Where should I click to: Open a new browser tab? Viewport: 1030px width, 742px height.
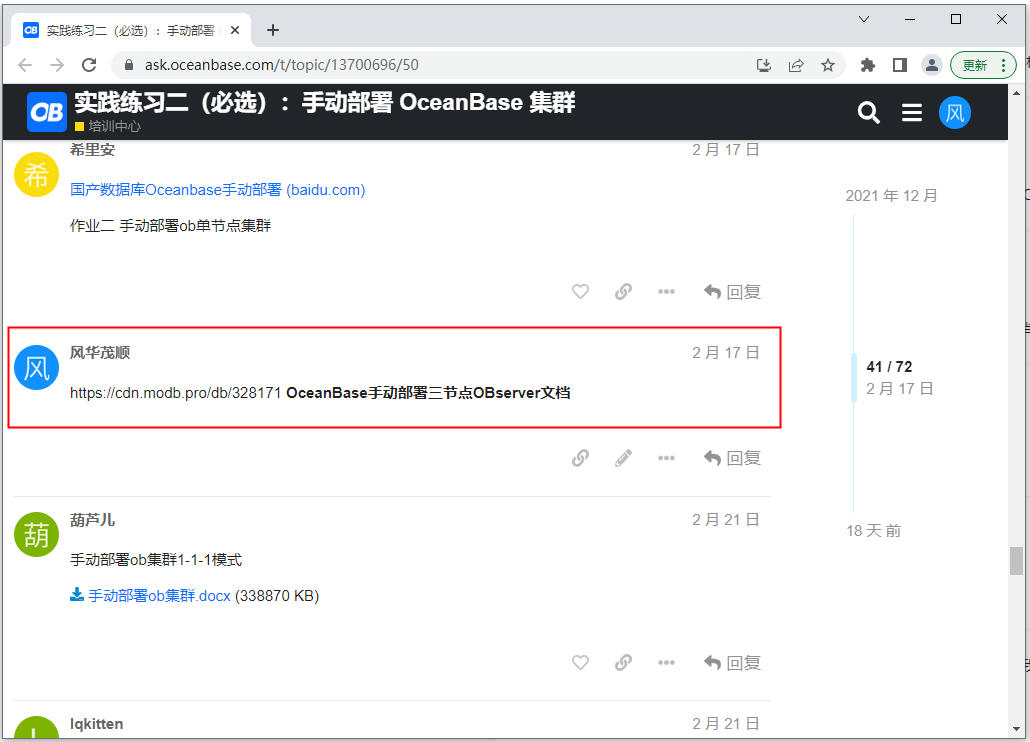pyautogui.click(x=273, y=30)
